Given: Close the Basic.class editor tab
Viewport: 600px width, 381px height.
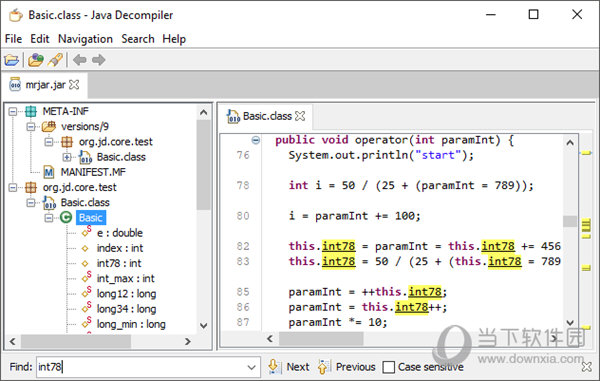Looking at the screenshot, I should (x=301, y=116).
